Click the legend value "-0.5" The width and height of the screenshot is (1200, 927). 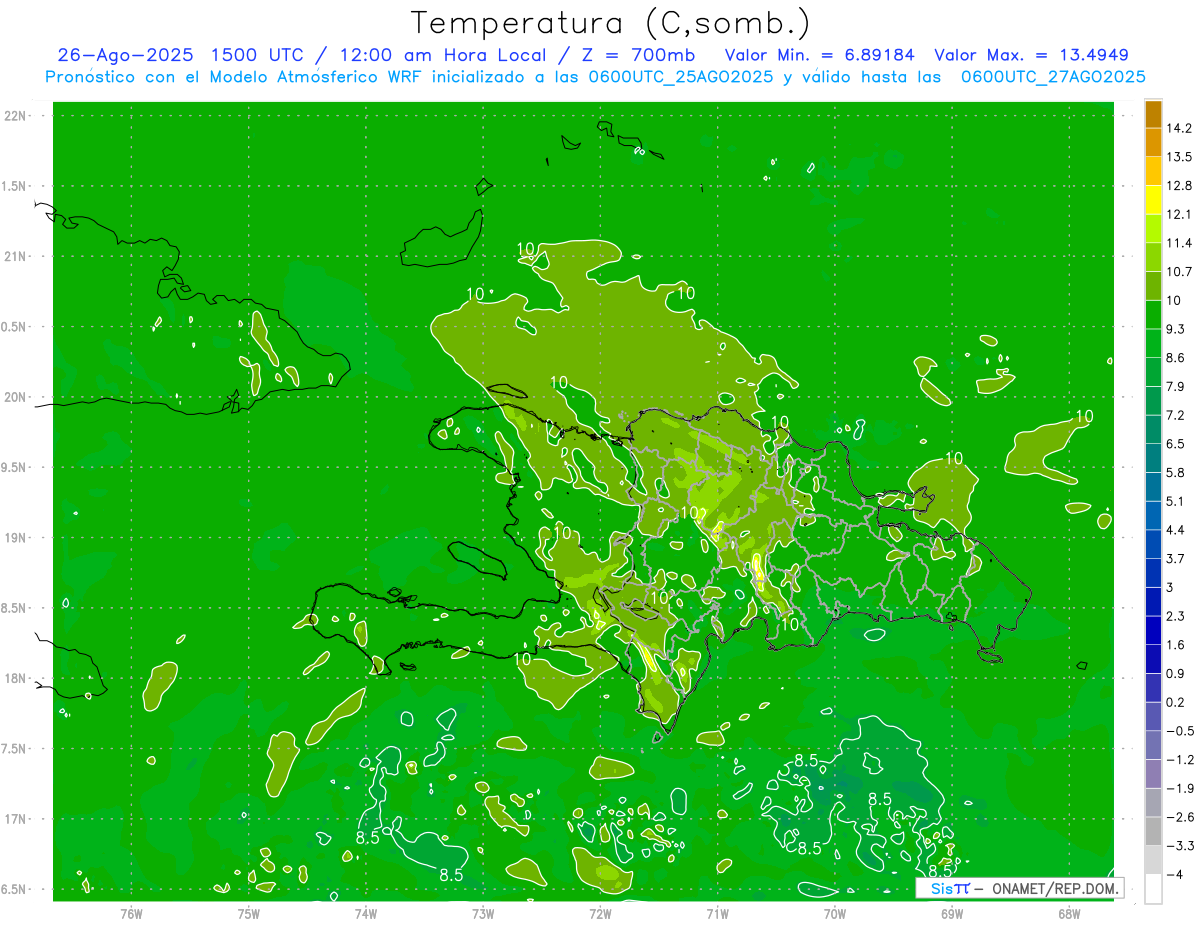[1180, 731]
